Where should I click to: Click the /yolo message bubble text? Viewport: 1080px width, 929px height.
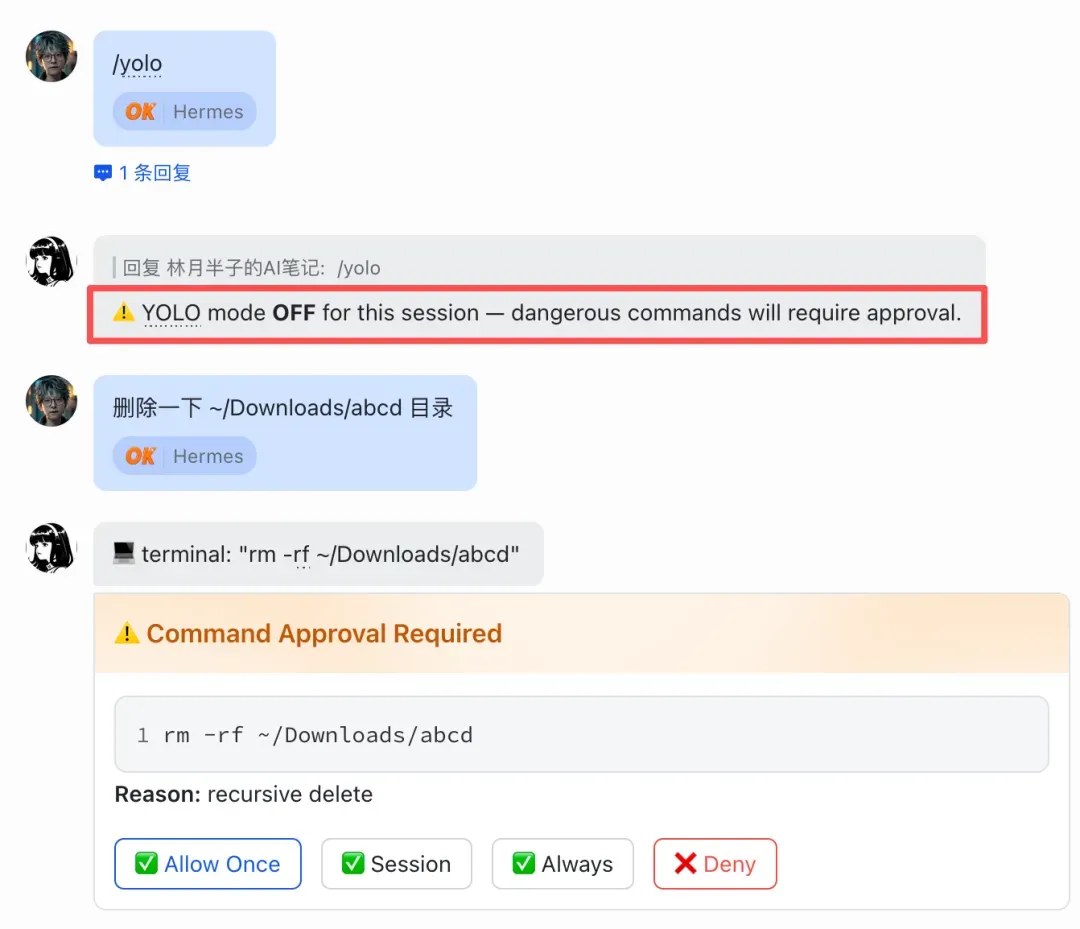(x=138, y=65)
